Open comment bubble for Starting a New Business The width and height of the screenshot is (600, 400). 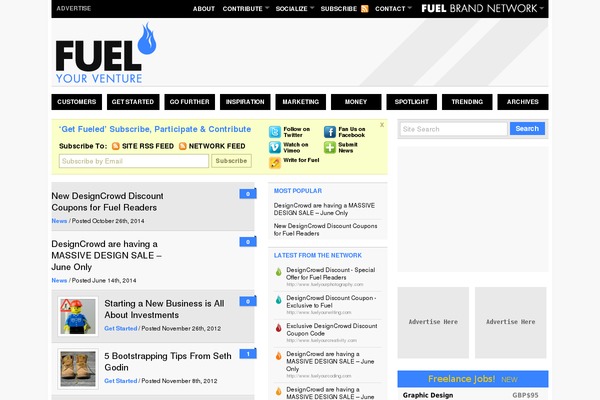(x=248, y=302)
